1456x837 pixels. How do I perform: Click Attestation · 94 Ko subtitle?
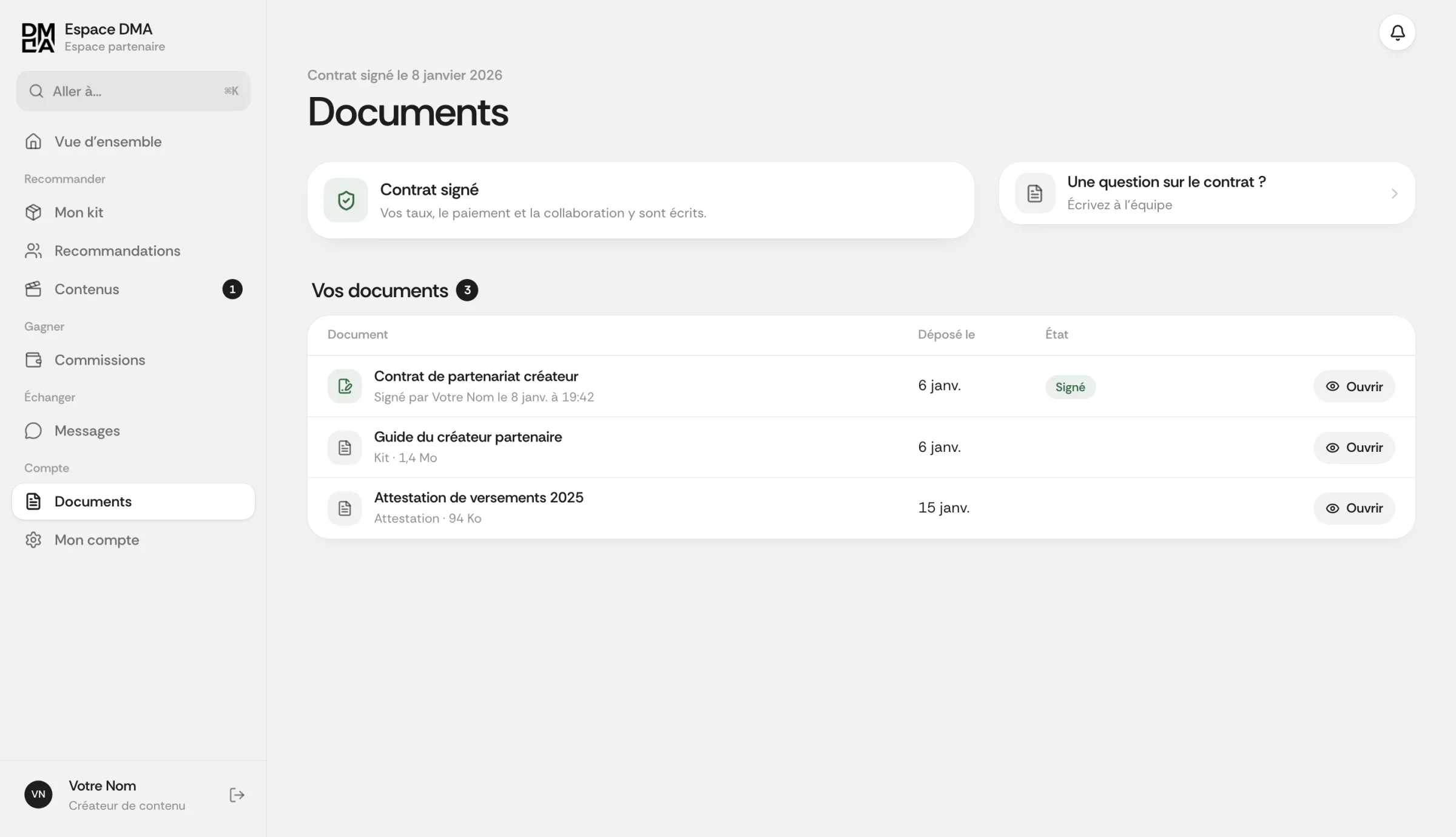(x=428, y=518)
